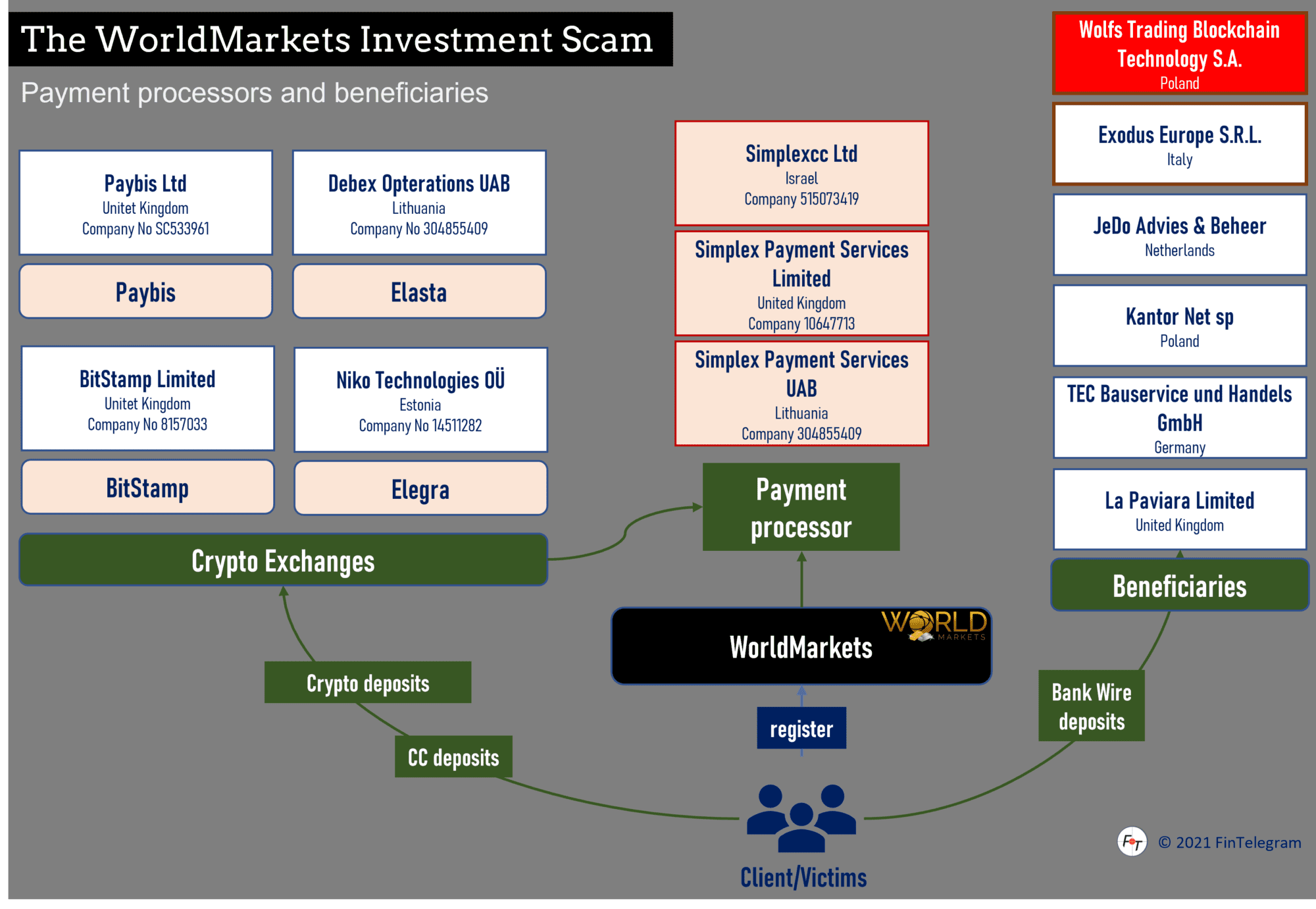This screenshot has width=1316, height=909.
Task: Select the Kantor Net sp box
Action: pos(1180,326)
